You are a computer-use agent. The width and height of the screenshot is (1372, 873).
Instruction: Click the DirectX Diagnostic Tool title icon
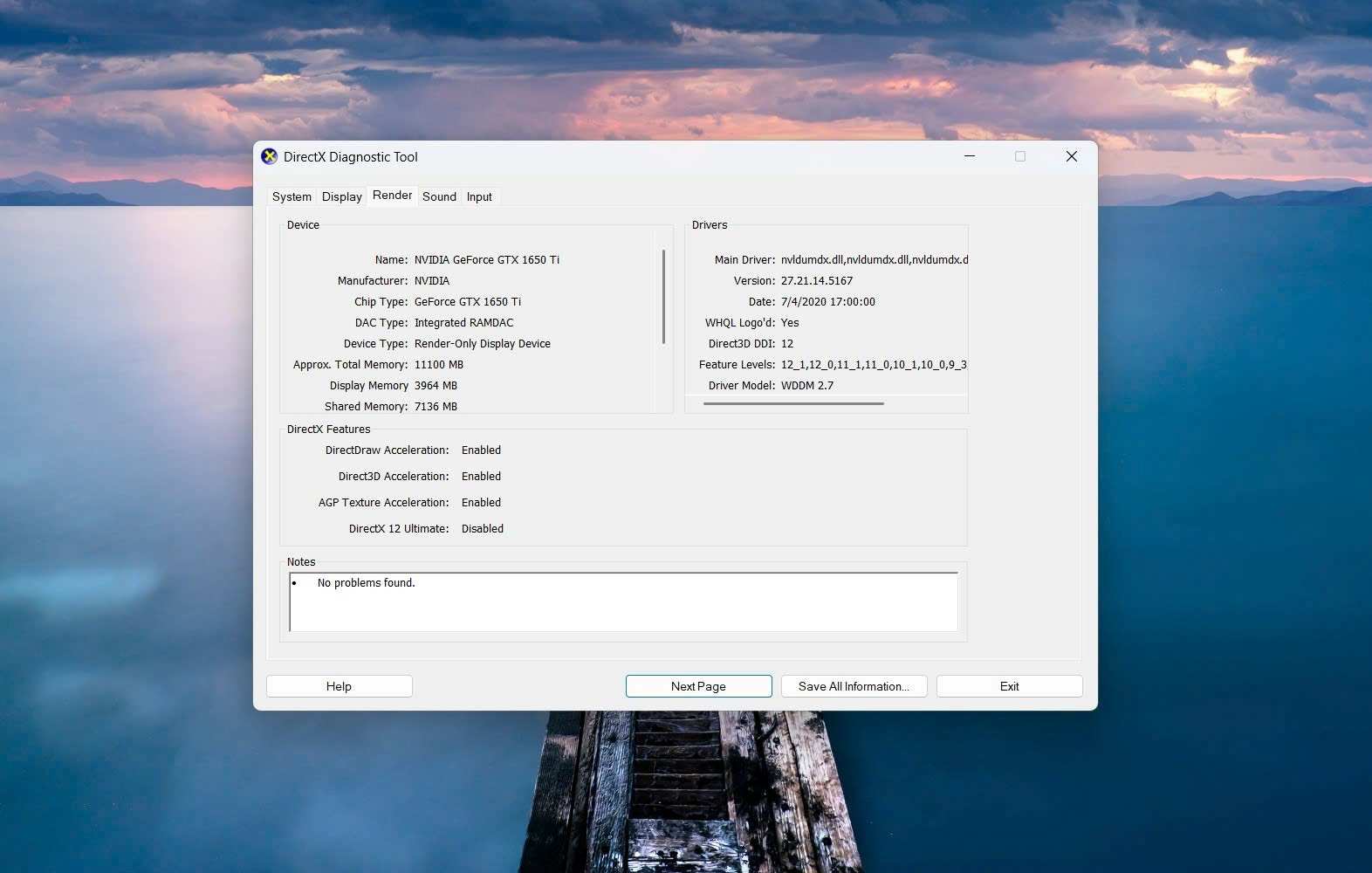pos(270,157)
